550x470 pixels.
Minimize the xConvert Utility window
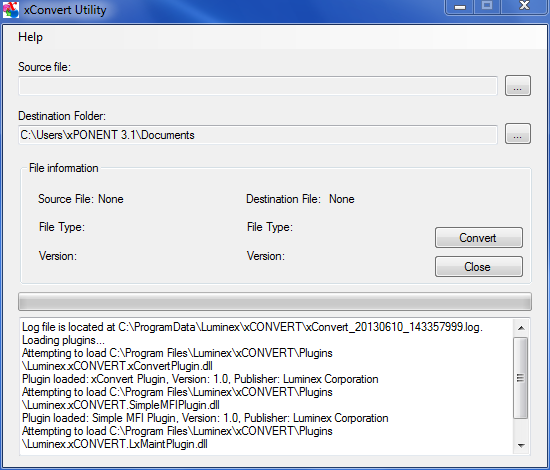[460, 7]
